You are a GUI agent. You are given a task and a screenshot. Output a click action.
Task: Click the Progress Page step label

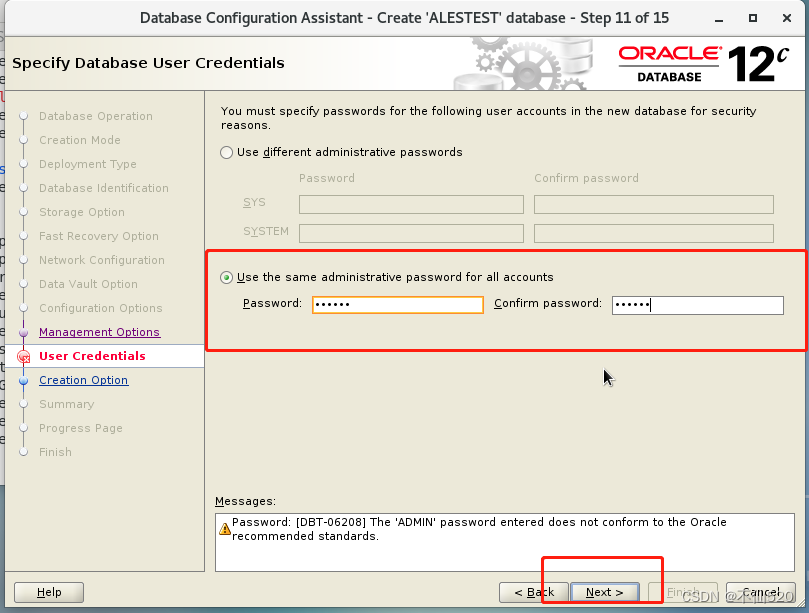[x=81, y=428]
